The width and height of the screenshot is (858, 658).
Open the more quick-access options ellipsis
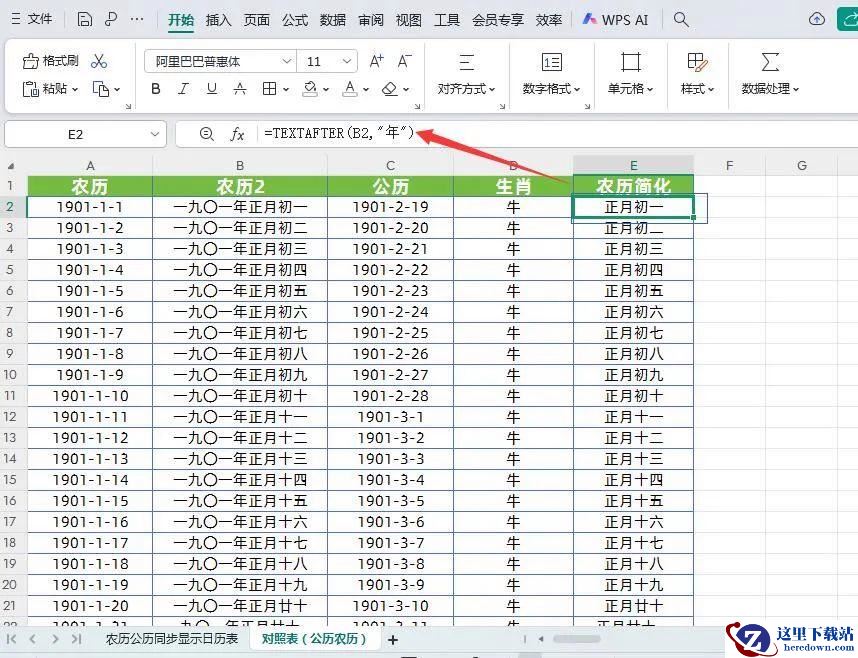point(137,19)
